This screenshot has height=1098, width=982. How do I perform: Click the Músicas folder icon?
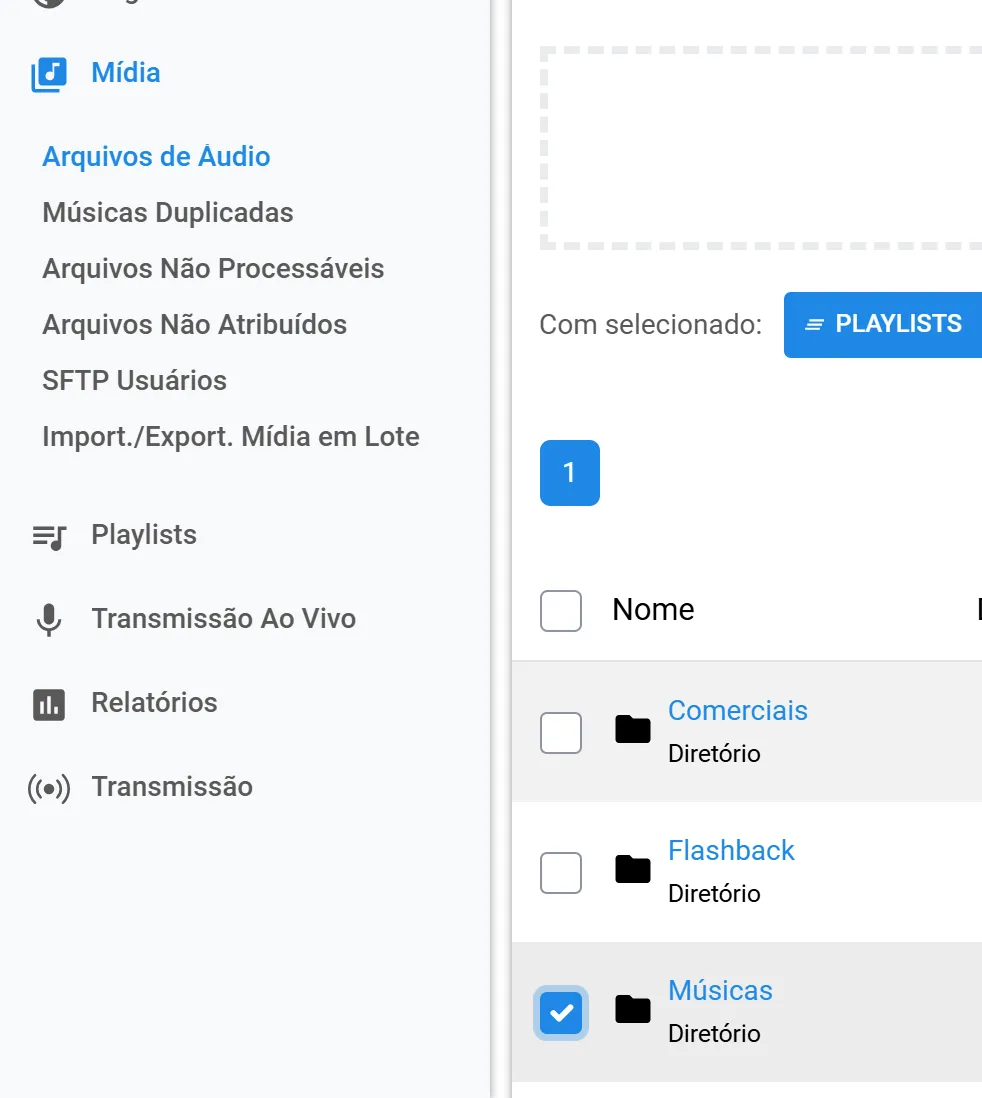(x=632, y=1009)
